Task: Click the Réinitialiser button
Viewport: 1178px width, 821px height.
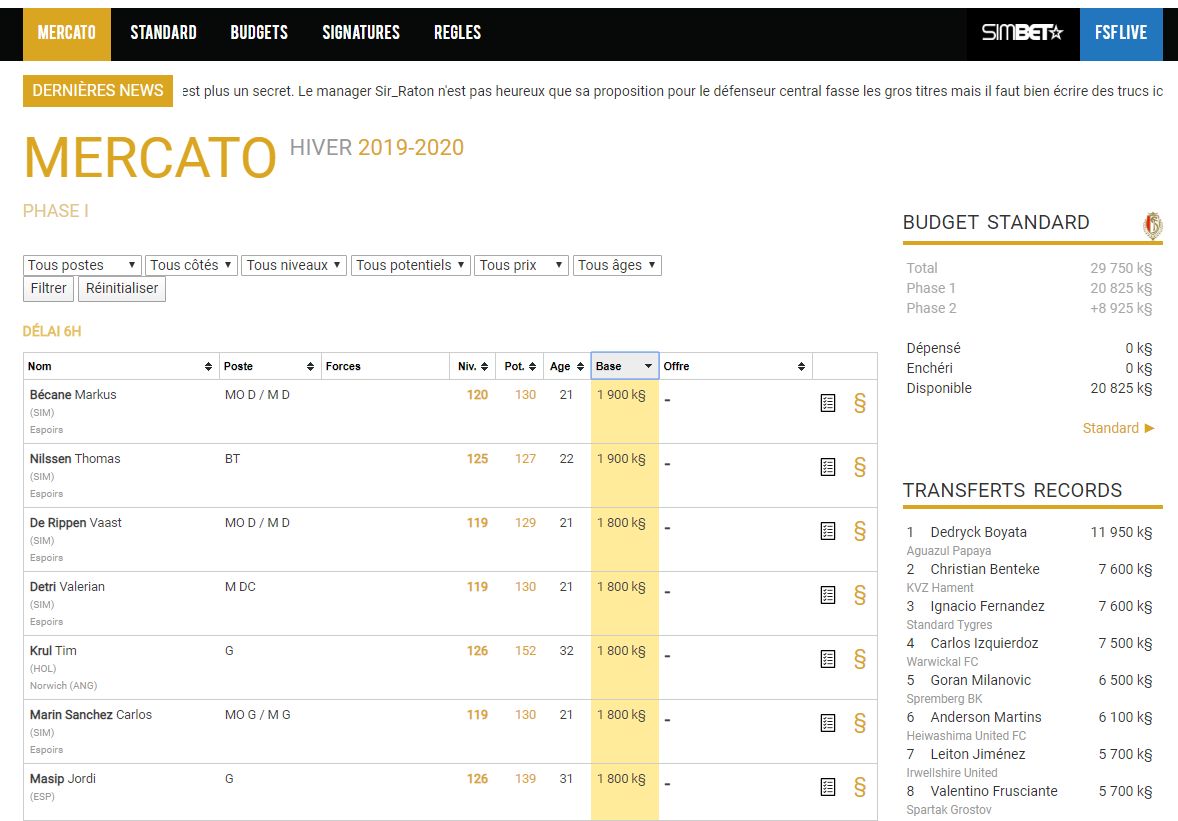Action: (x=122, y=289)
